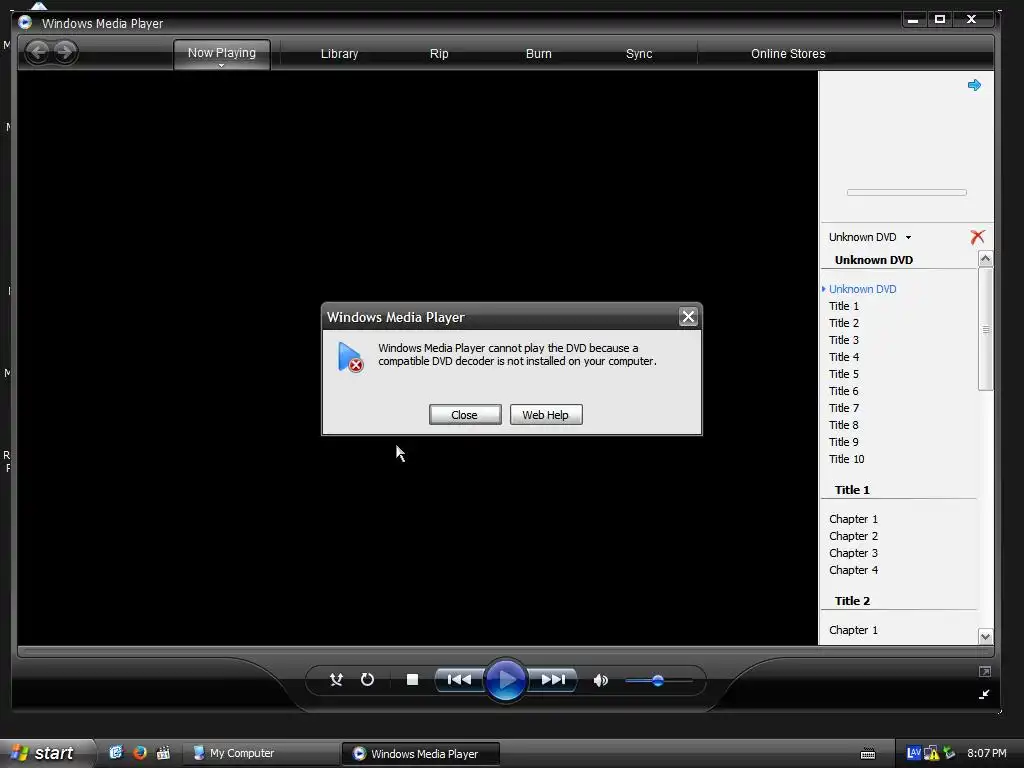
Task: Select the highlighted Unknown DVD playlist entry
Action: coord(862,289)
